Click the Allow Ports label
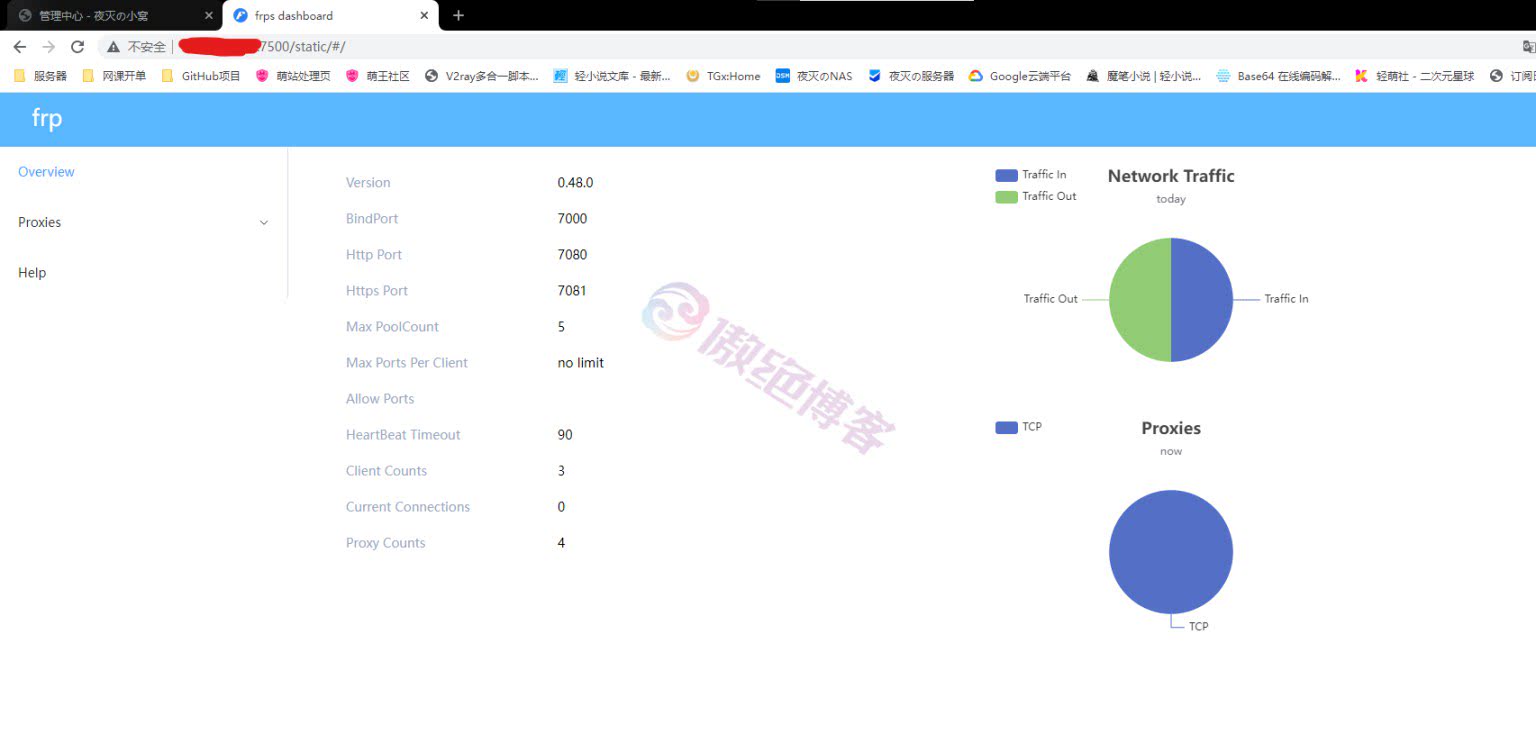The width and height of the screenshot is (1536, 752). [x=380, y=398]
